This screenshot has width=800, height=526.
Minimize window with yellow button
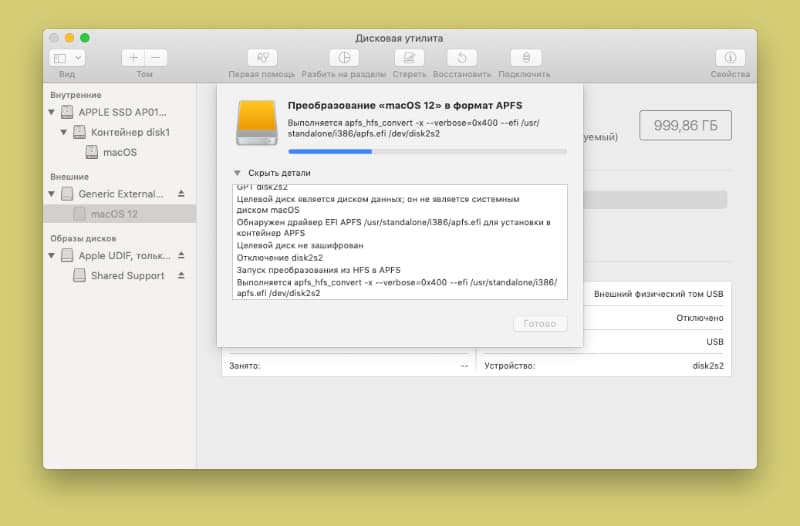[69, 38]
